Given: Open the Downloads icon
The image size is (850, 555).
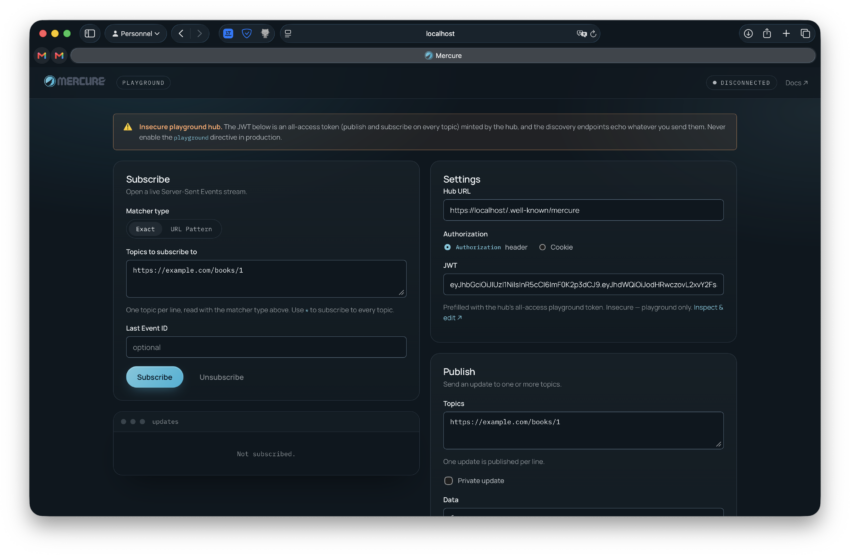Looking at the screenshot, I should coord(748,34).
